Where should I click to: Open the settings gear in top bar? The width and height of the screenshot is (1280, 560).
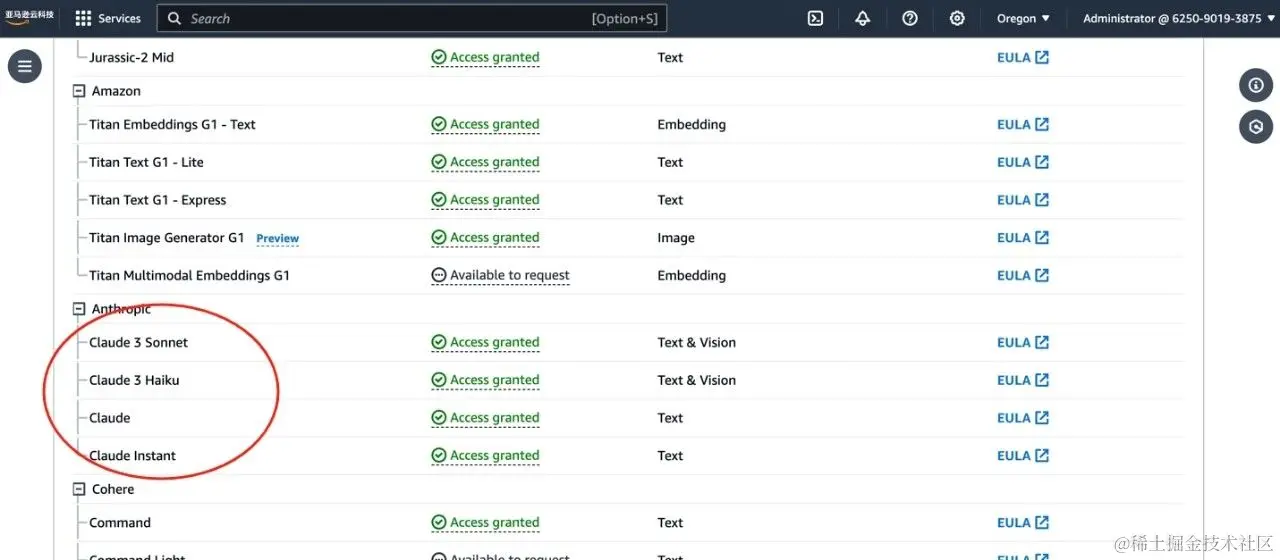(957, 18)
